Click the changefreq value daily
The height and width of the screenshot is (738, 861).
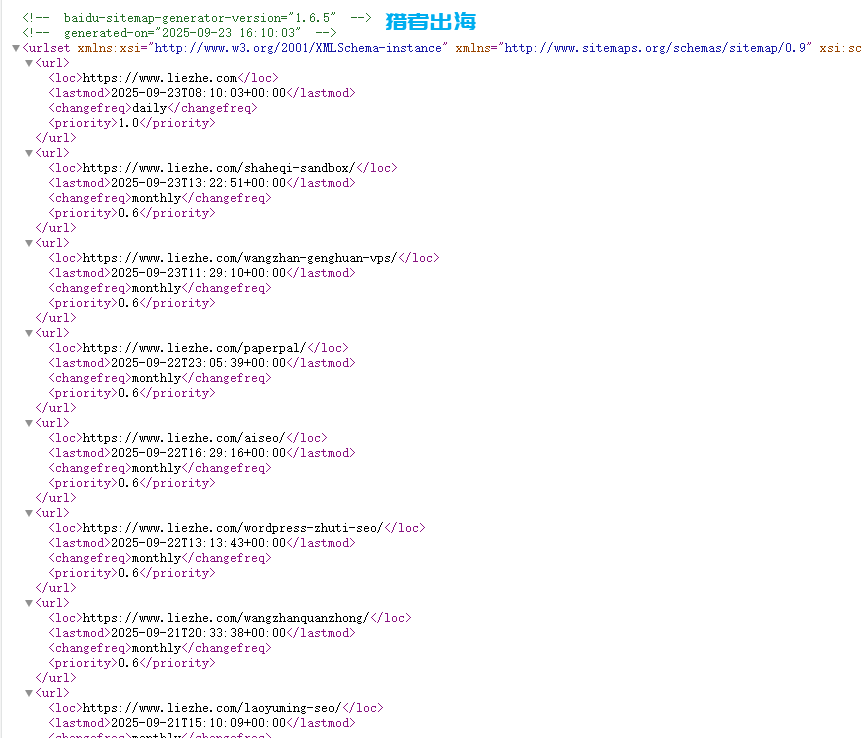coord(149,108)
